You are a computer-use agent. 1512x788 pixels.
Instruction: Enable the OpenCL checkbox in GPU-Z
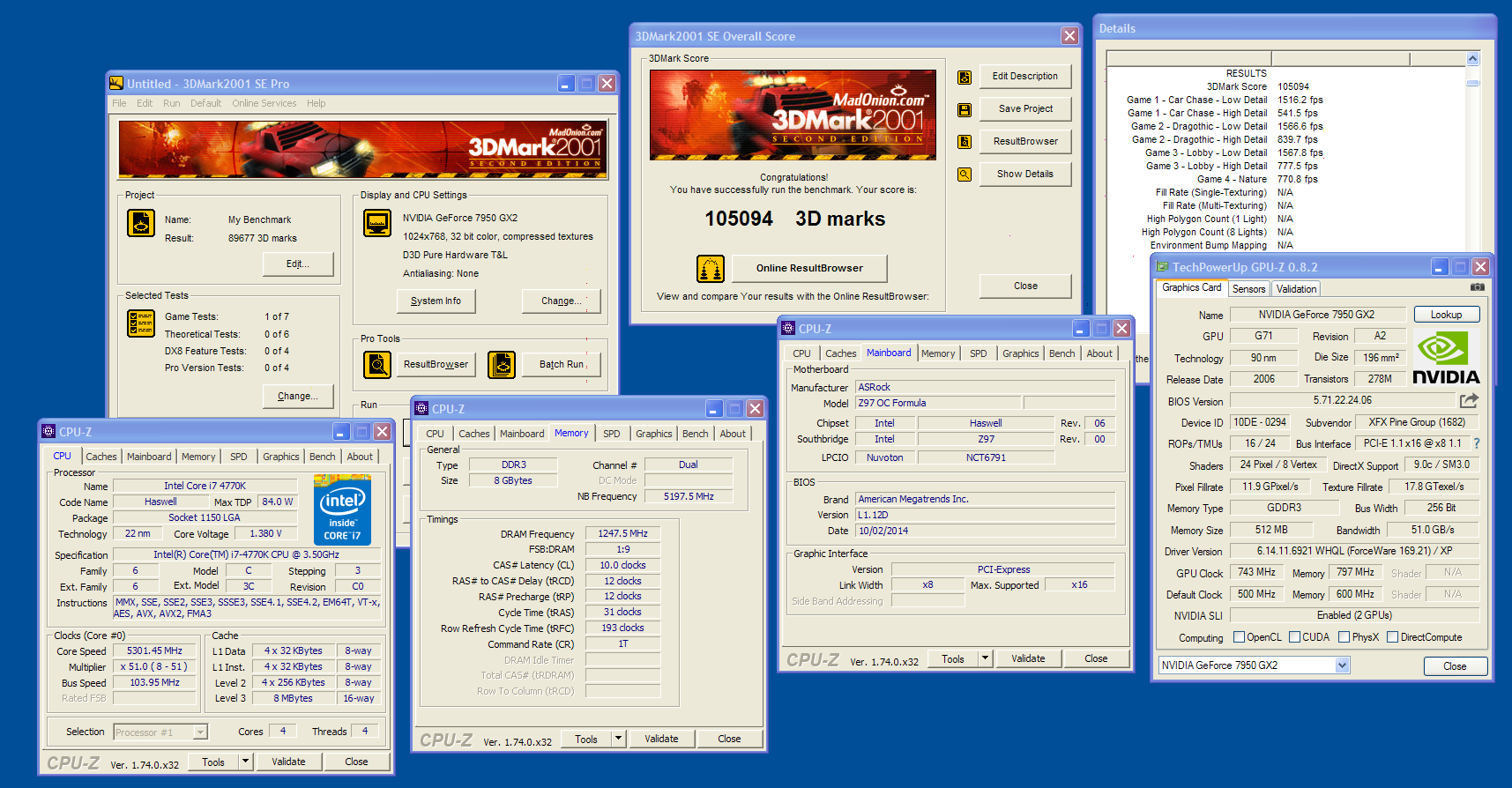pos(1239,637)
